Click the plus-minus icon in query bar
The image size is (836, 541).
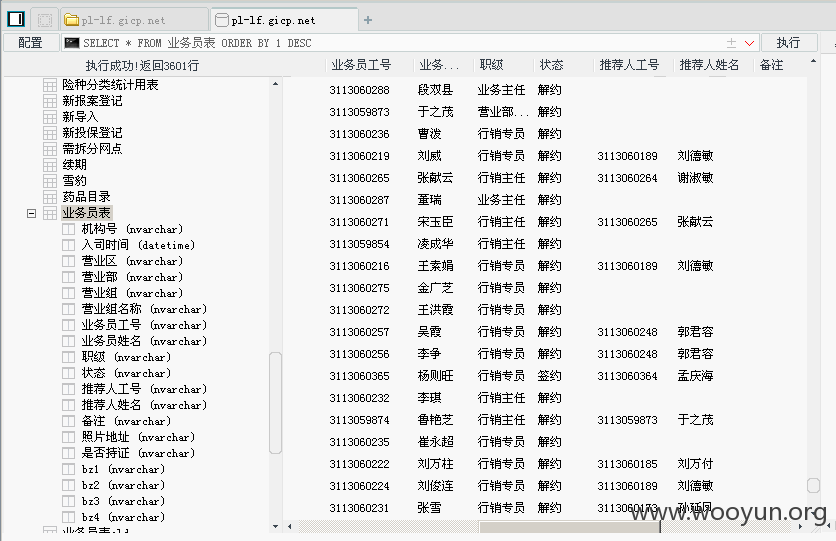click(732, 43)
